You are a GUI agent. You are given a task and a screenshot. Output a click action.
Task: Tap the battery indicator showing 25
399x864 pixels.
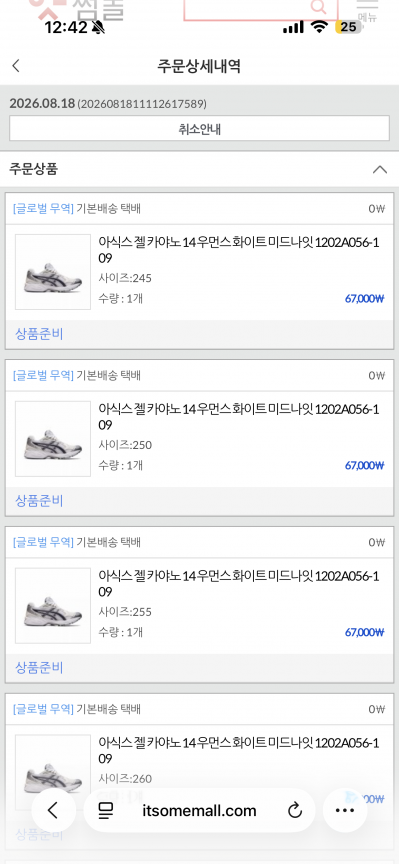coord(348,27)
